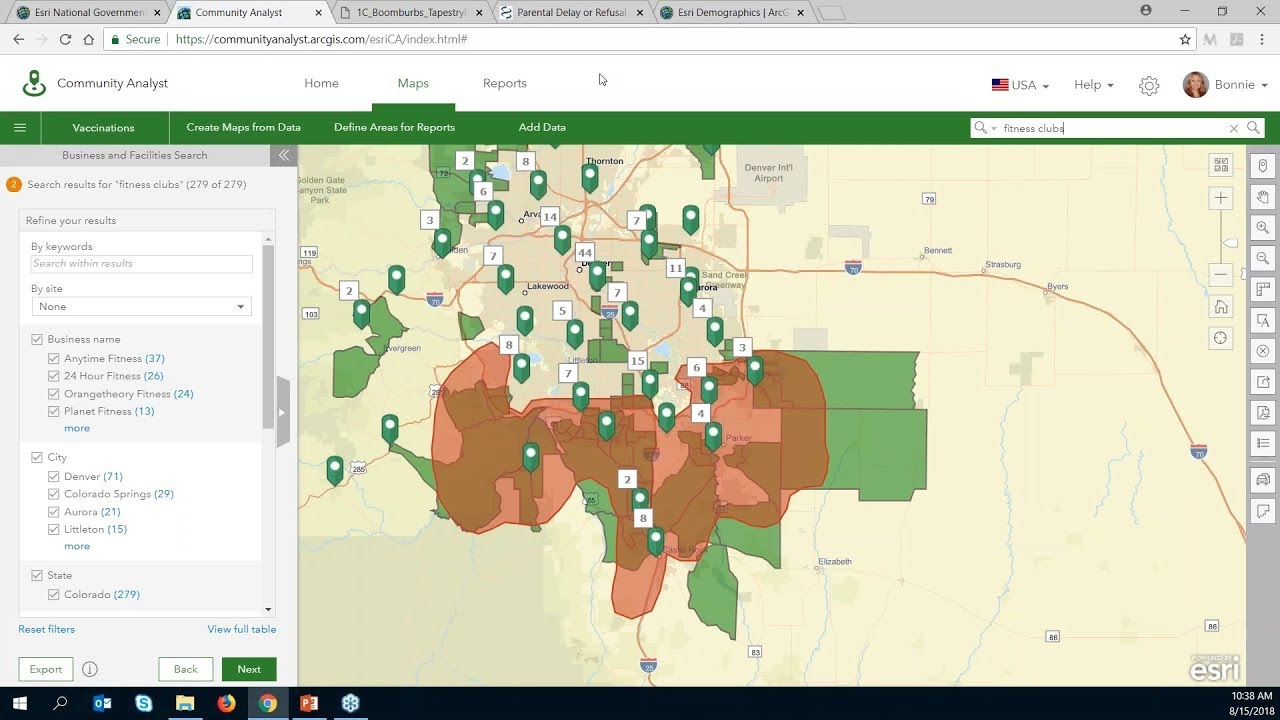Open the Vaccinations menu item
Screen dimensions: 1280x720
click(103, 128)
